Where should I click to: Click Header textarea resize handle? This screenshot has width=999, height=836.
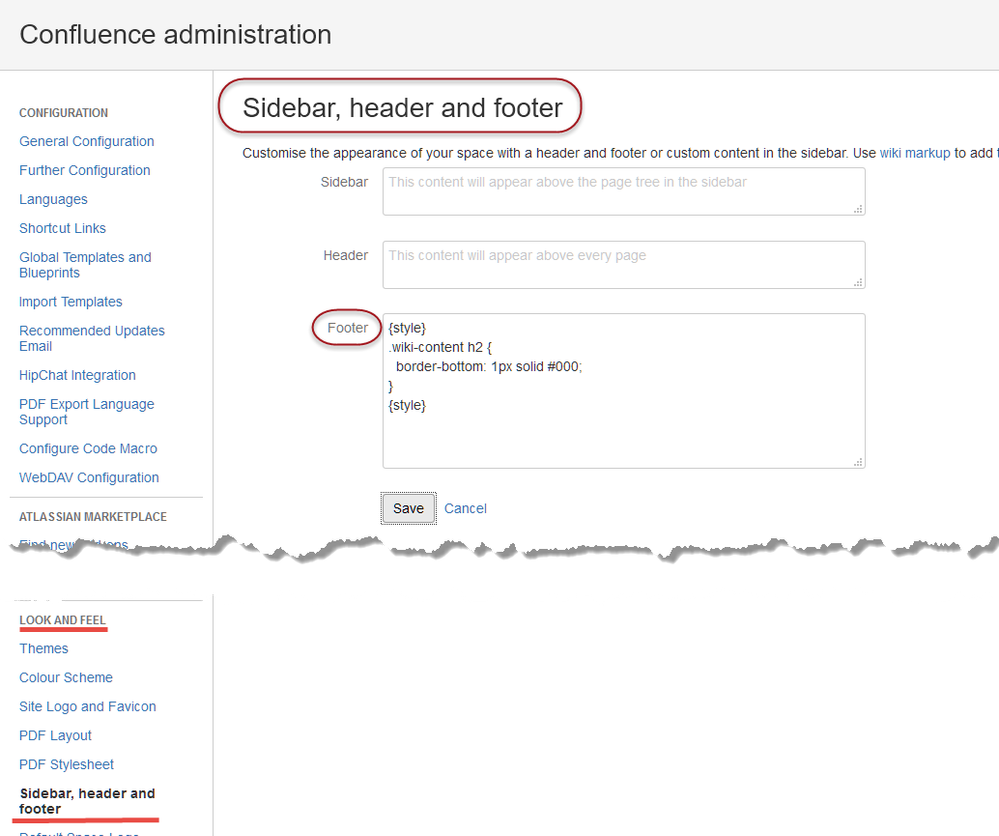[858, 282]
